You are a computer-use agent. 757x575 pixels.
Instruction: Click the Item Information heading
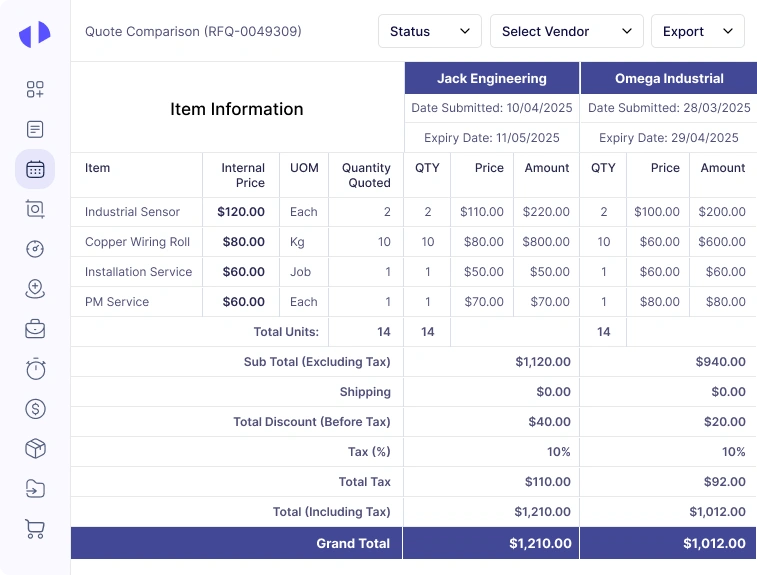[237, 109]
